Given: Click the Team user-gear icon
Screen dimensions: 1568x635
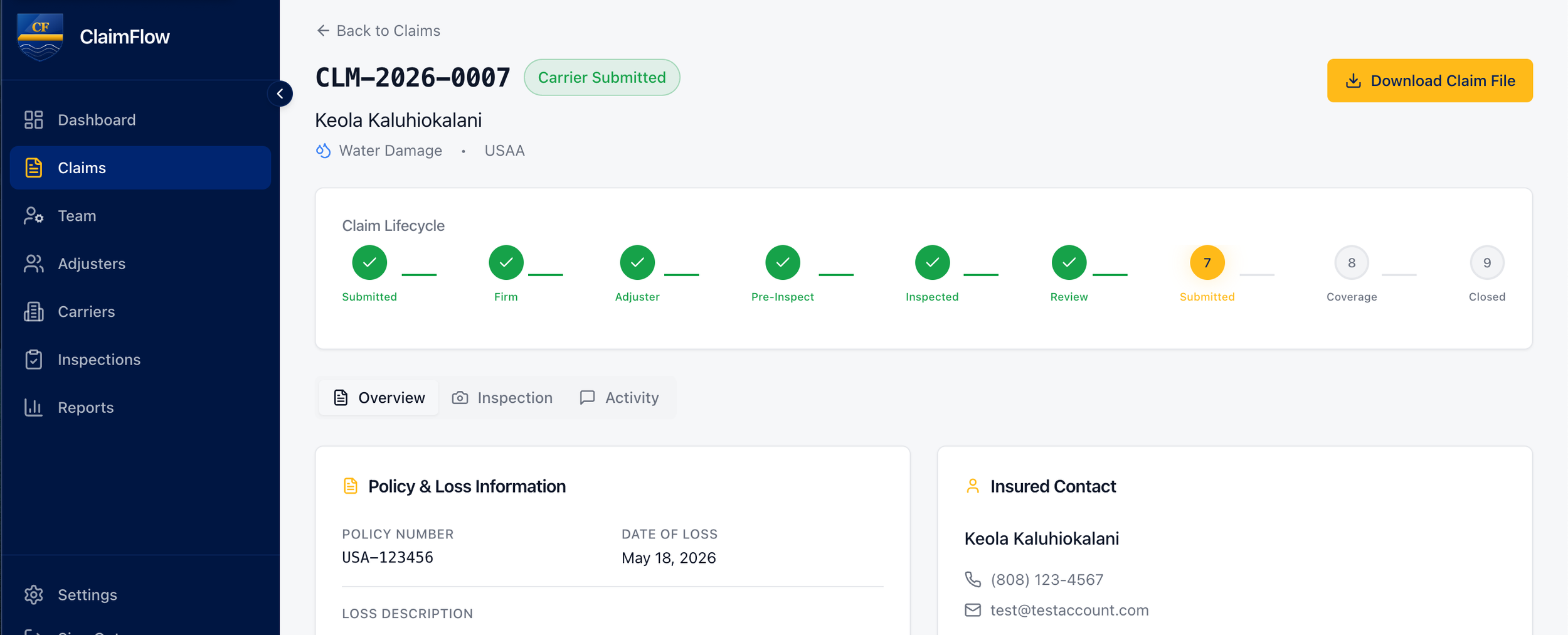Looking at the screenshot, I should [x=33, y=216].
